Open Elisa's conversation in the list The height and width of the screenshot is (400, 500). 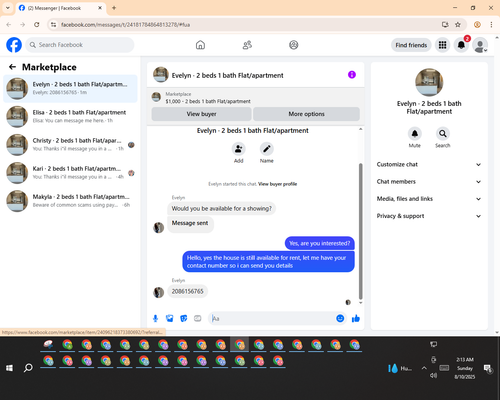point(70,116)
